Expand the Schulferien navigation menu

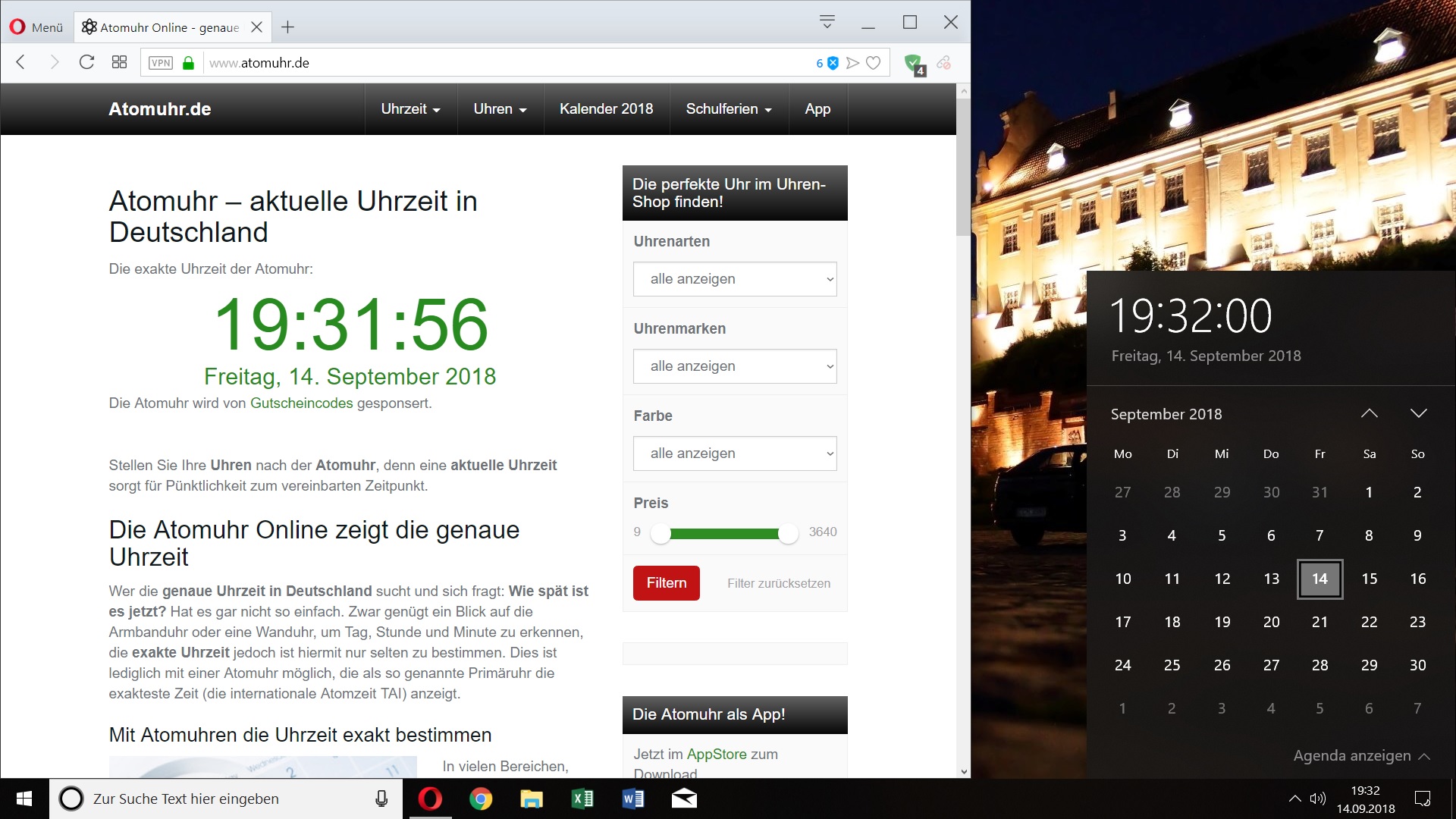click(729, 109)
